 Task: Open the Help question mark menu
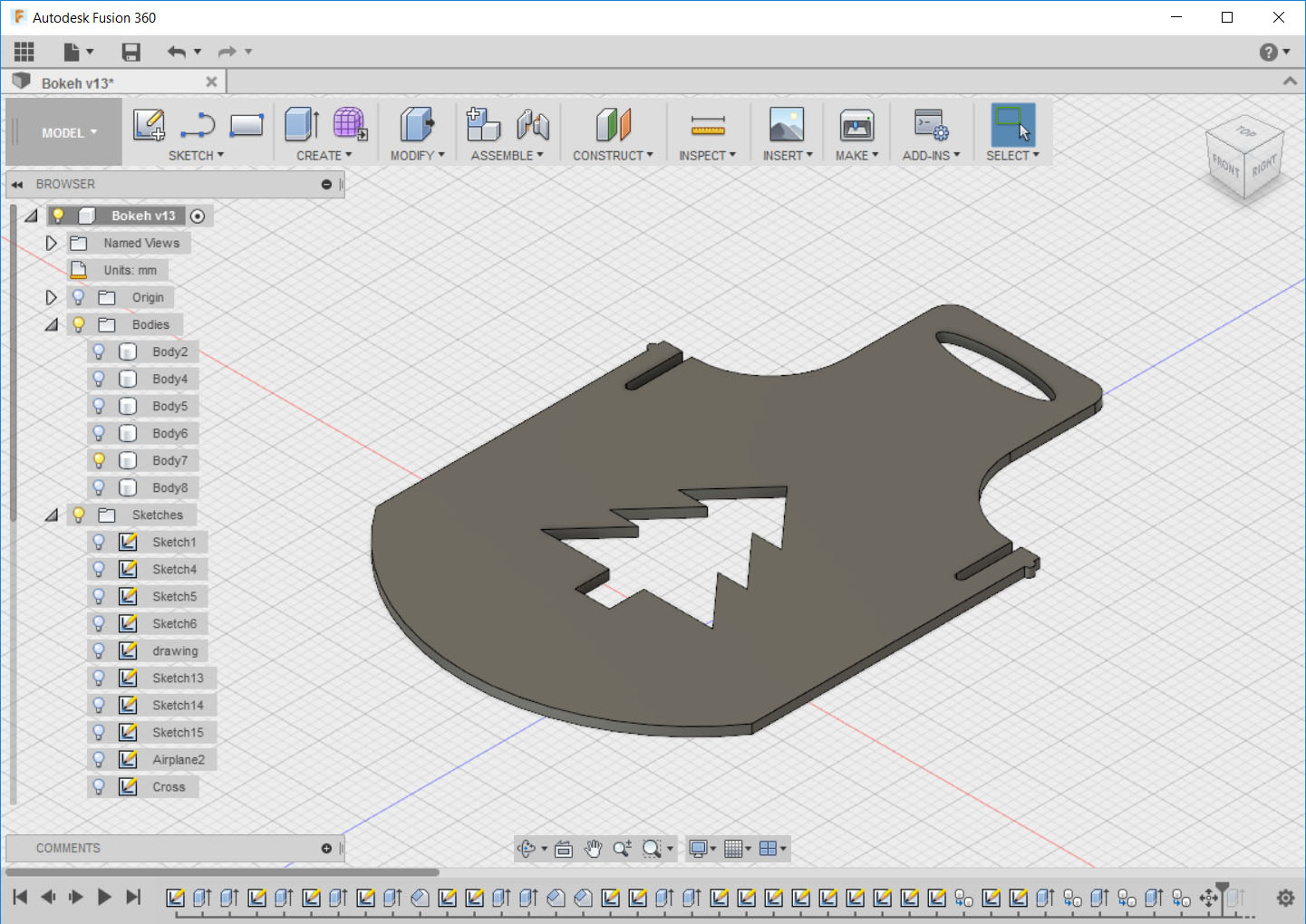pos(1273,52)
